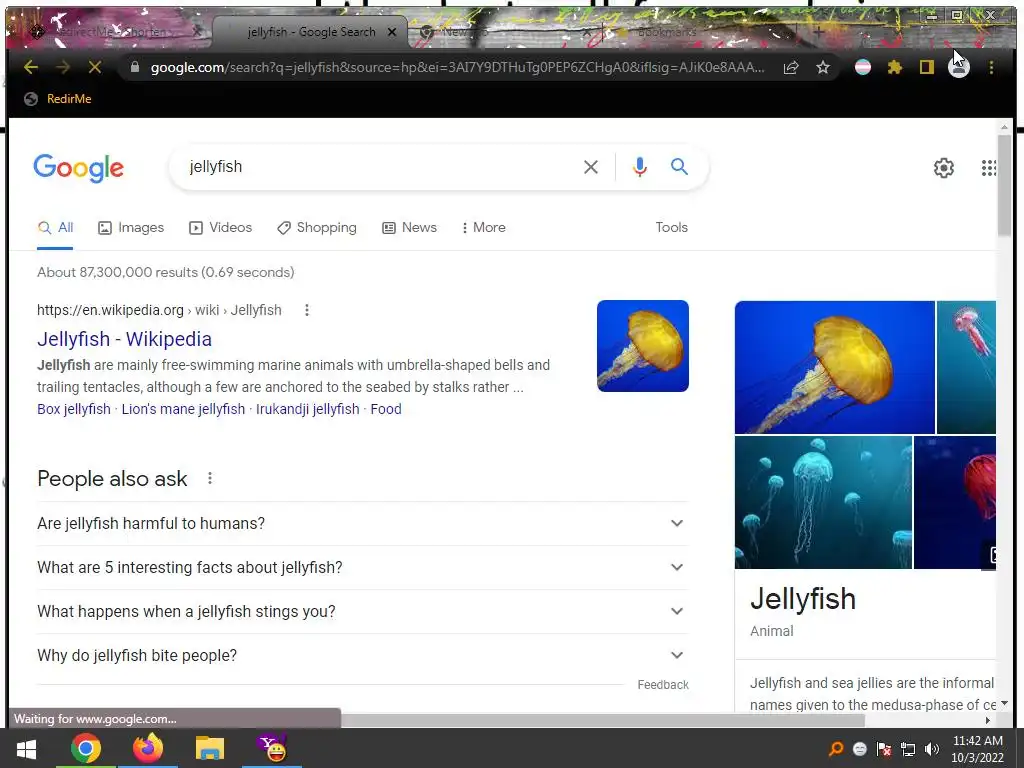Image resolution: width=1024 pixels, height=768 pixels.
Task: Open the blue jellyfish group panel image
Action: 824,502
